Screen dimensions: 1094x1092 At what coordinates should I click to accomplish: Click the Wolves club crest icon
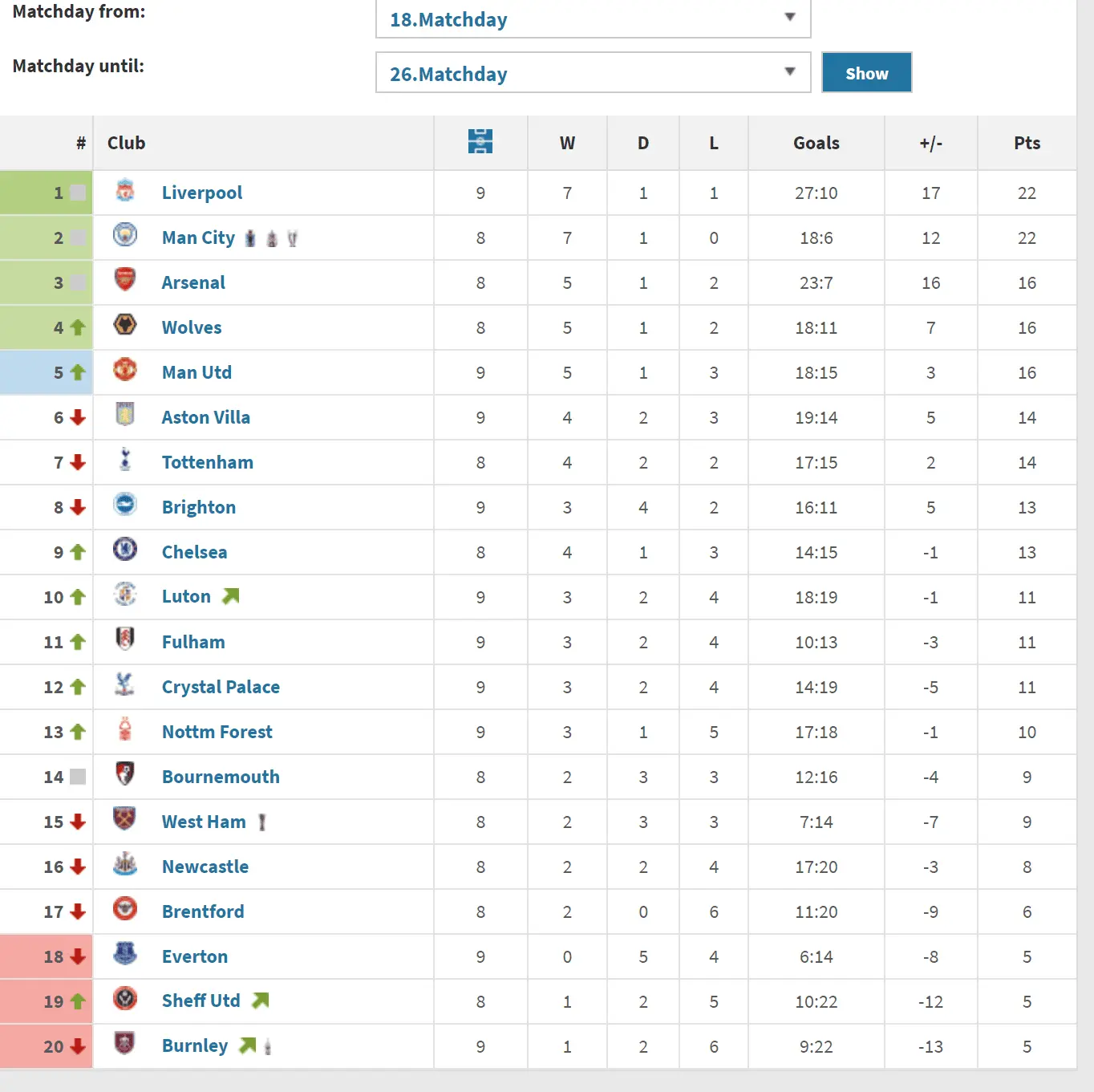(125, 326)
